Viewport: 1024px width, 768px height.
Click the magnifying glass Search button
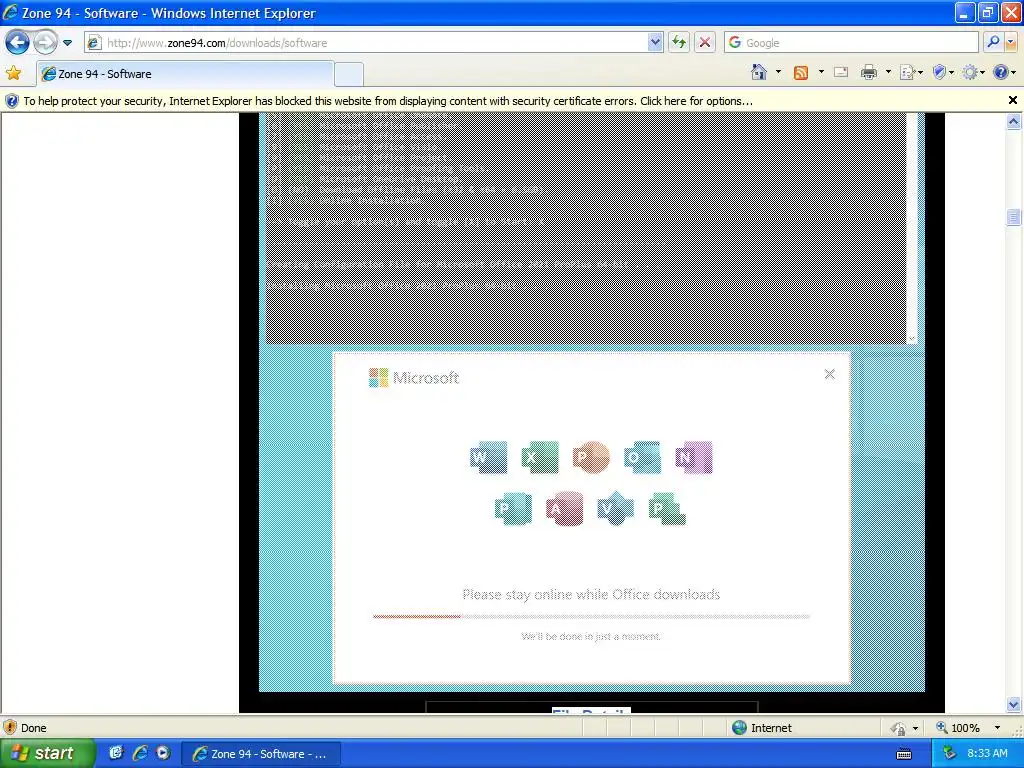click(993, 43)
